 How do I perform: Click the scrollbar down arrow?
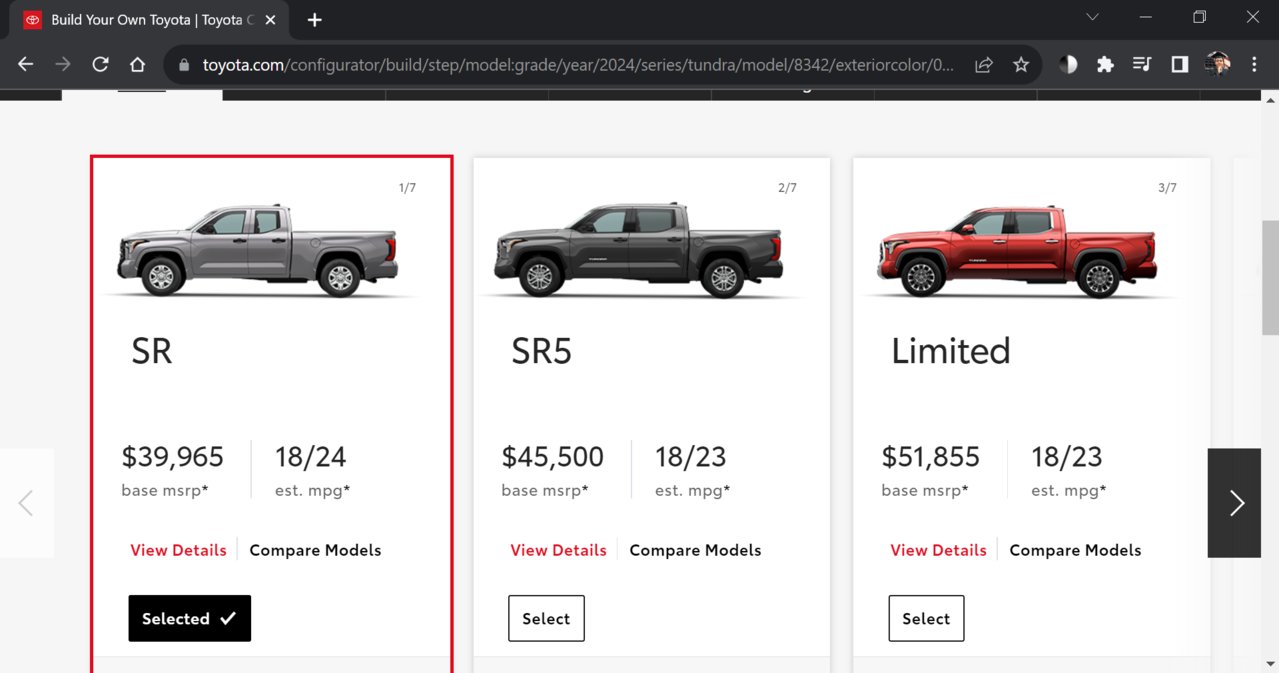click(1270, 663)
